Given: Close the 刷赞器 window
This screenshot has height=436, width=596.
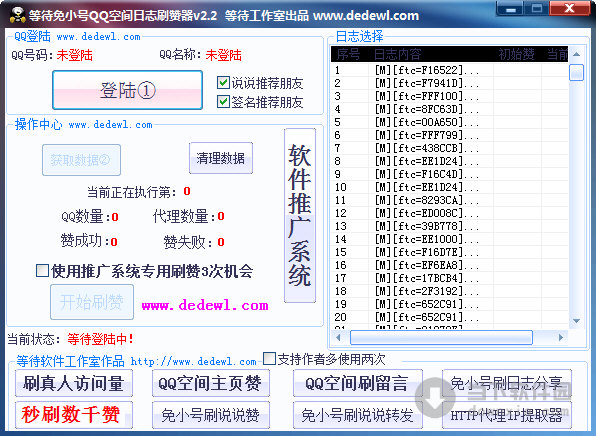Looking at the screenshot, I should click(569, 9).
